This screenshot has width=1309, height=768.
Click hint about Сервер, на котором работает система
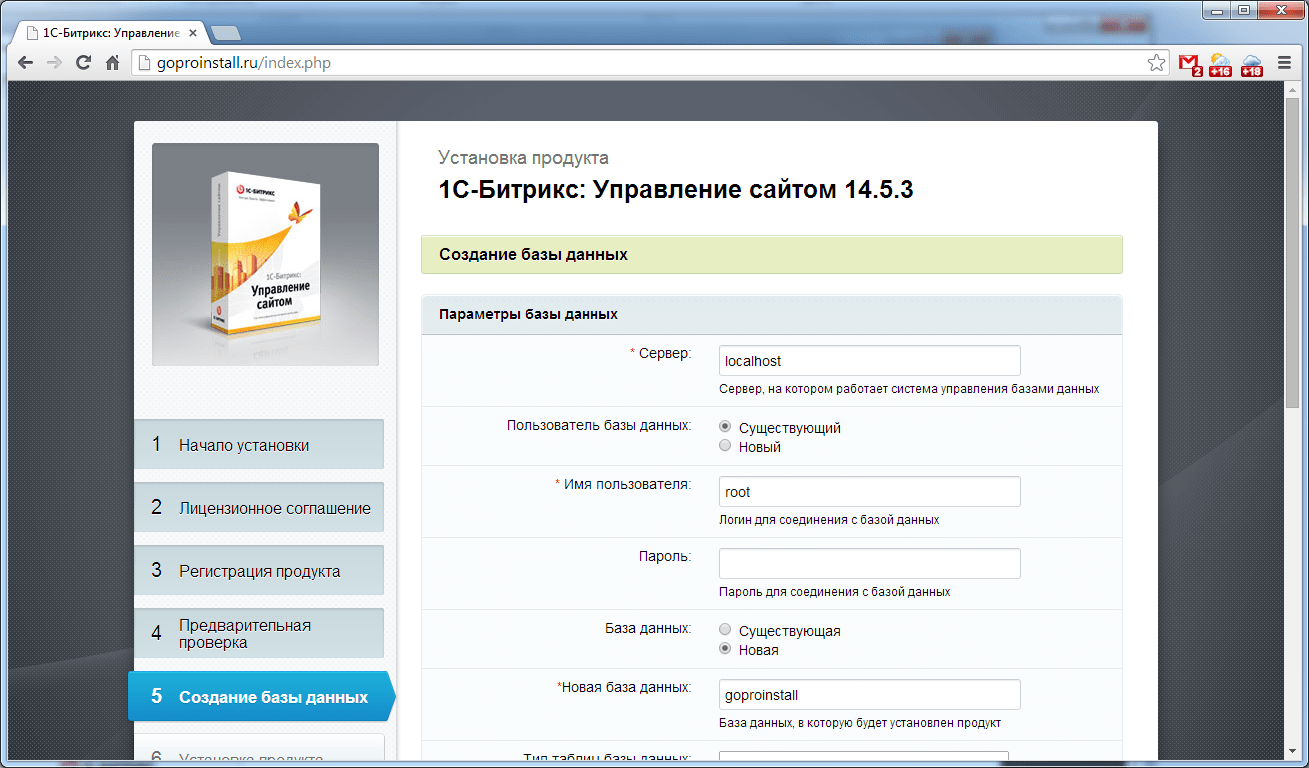(909, 389)
